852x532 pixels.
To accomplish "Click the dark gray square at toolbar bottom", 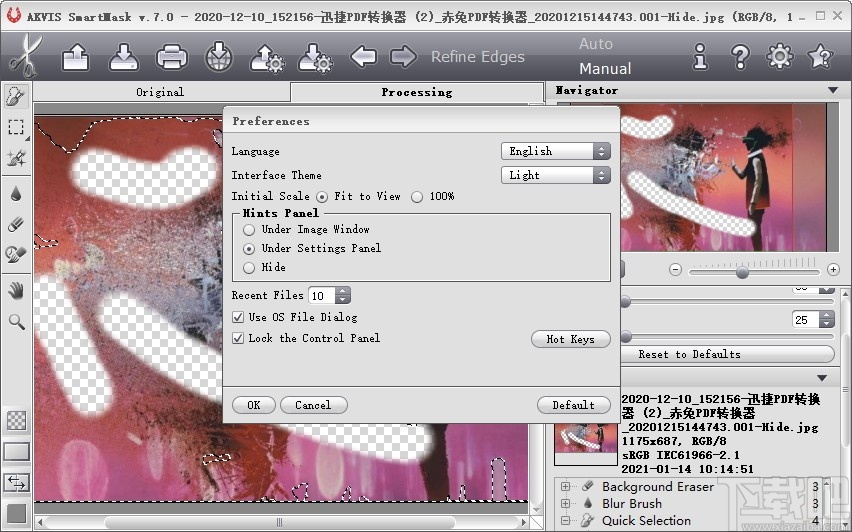I will click(16, 514).
